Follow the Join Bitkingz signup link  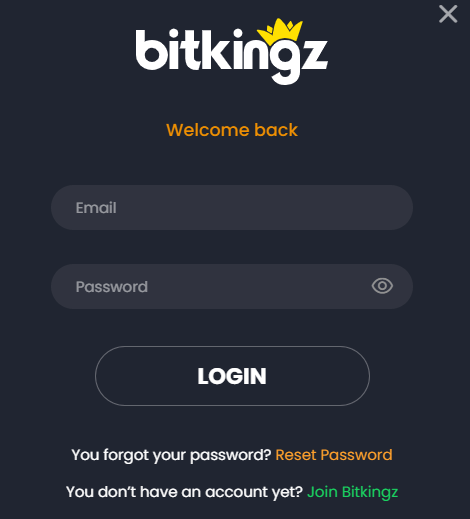[x=353, y=492]
